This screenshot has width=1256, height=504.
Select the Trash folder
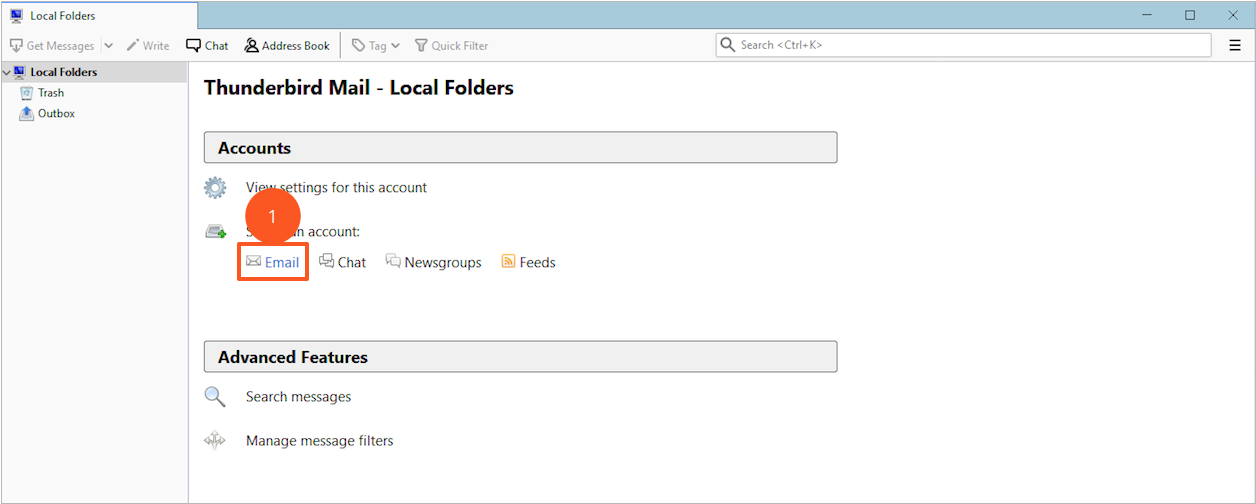point(50,93)
